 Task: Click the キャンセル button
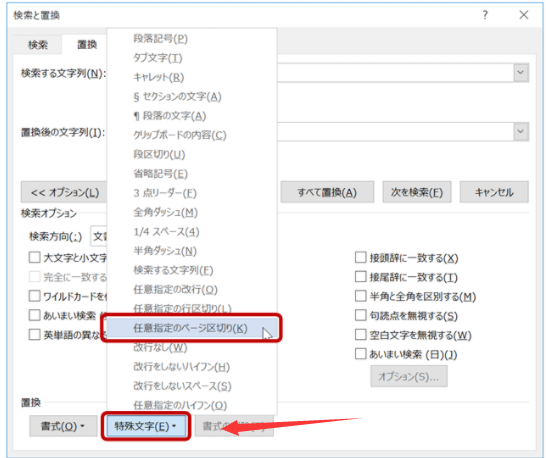pos(494,192)
